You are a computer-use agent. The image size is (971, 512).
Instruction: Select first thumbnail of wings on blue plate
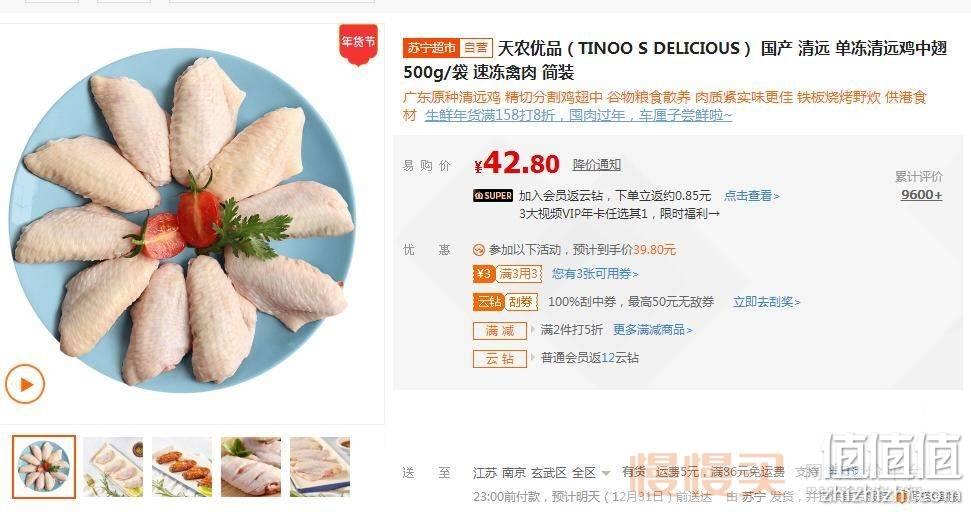[44, 467]
